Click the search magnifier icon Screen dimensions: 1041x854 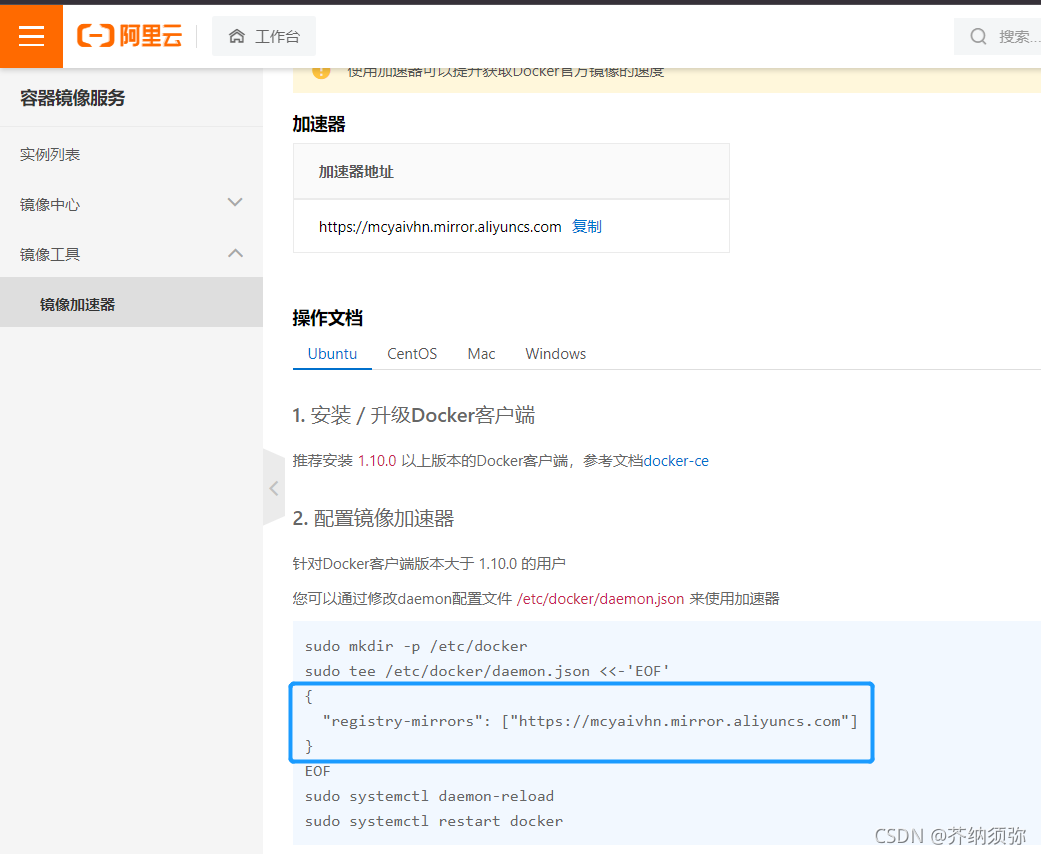978,35
